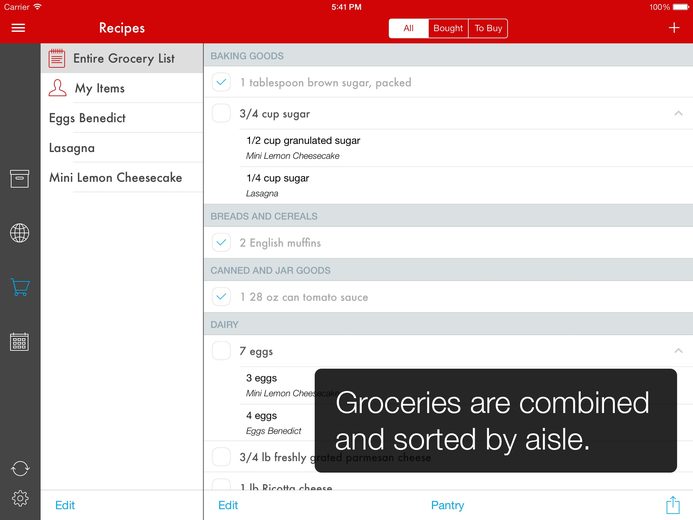Open the settings gear icon
693x520 pixels.
click(x=20, y=498)
